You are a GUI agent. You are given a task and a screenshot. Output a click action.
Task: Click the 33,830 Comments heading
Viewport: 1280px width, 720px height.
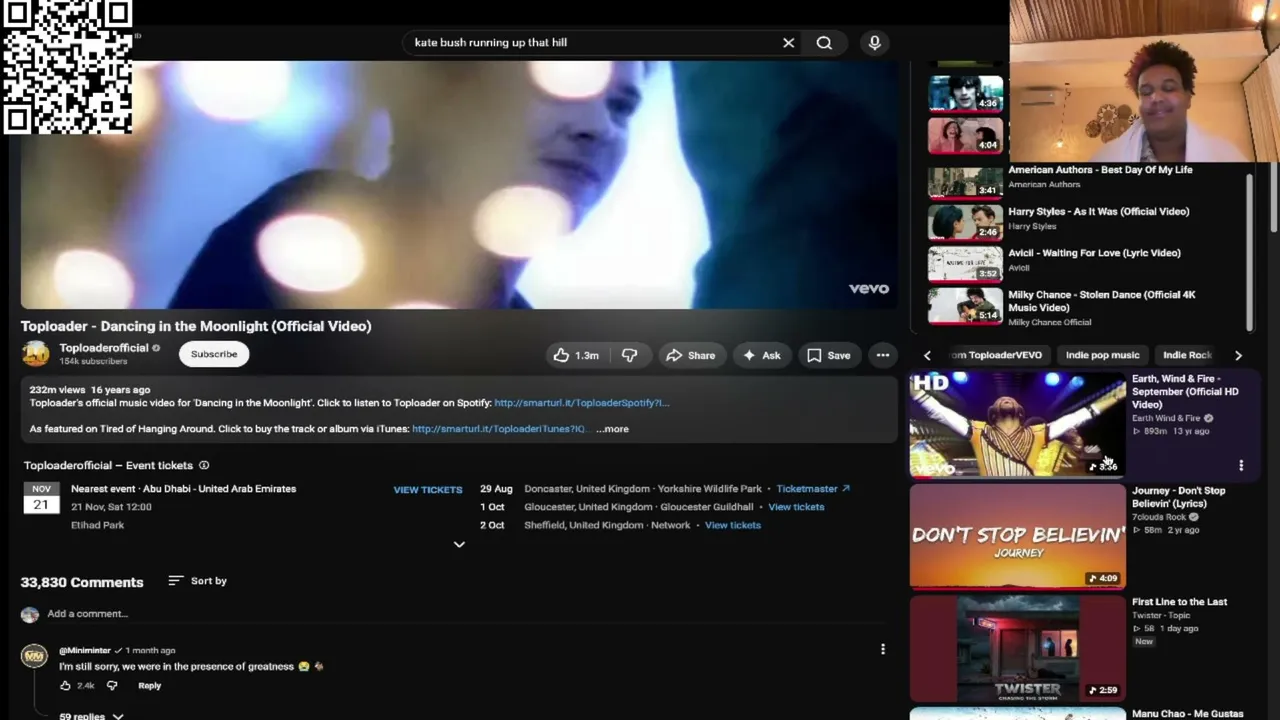(x=82, y=582)
